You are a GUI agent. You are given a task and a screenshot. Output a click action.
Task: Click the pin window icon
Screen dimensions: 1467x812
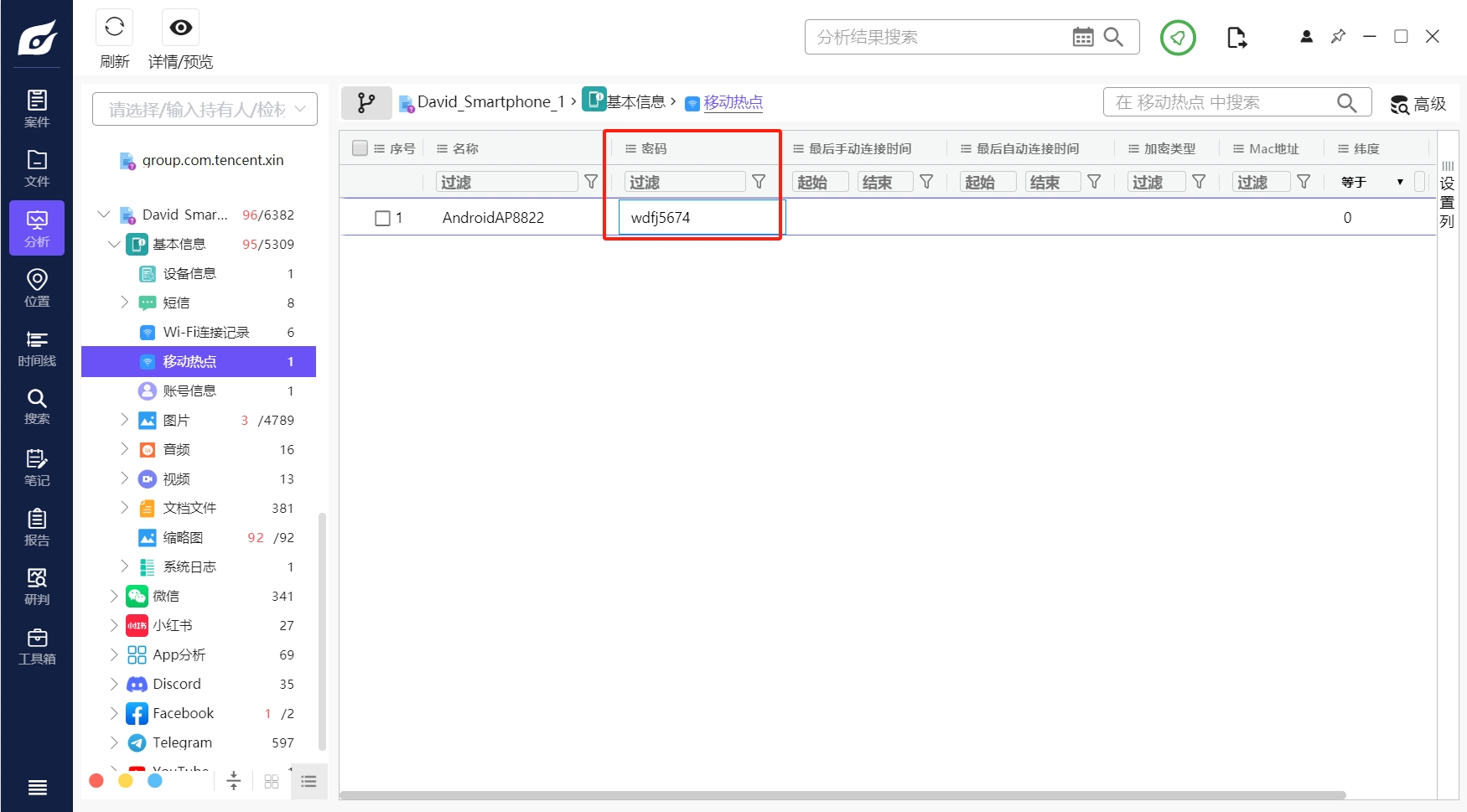point(1338,36)
